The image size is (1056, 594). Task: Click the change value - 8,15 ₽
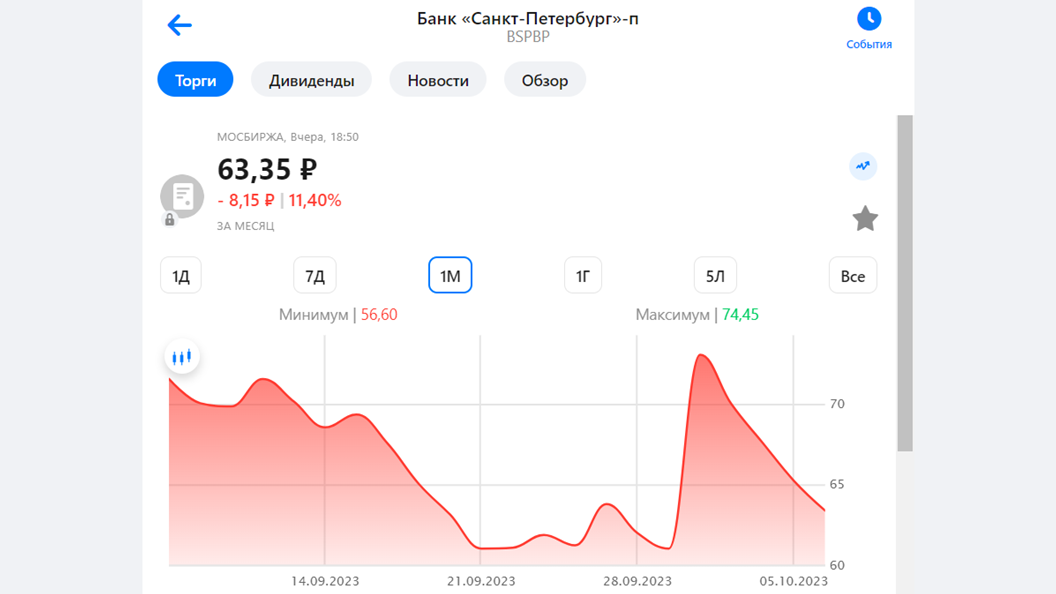tap(245, 201)
